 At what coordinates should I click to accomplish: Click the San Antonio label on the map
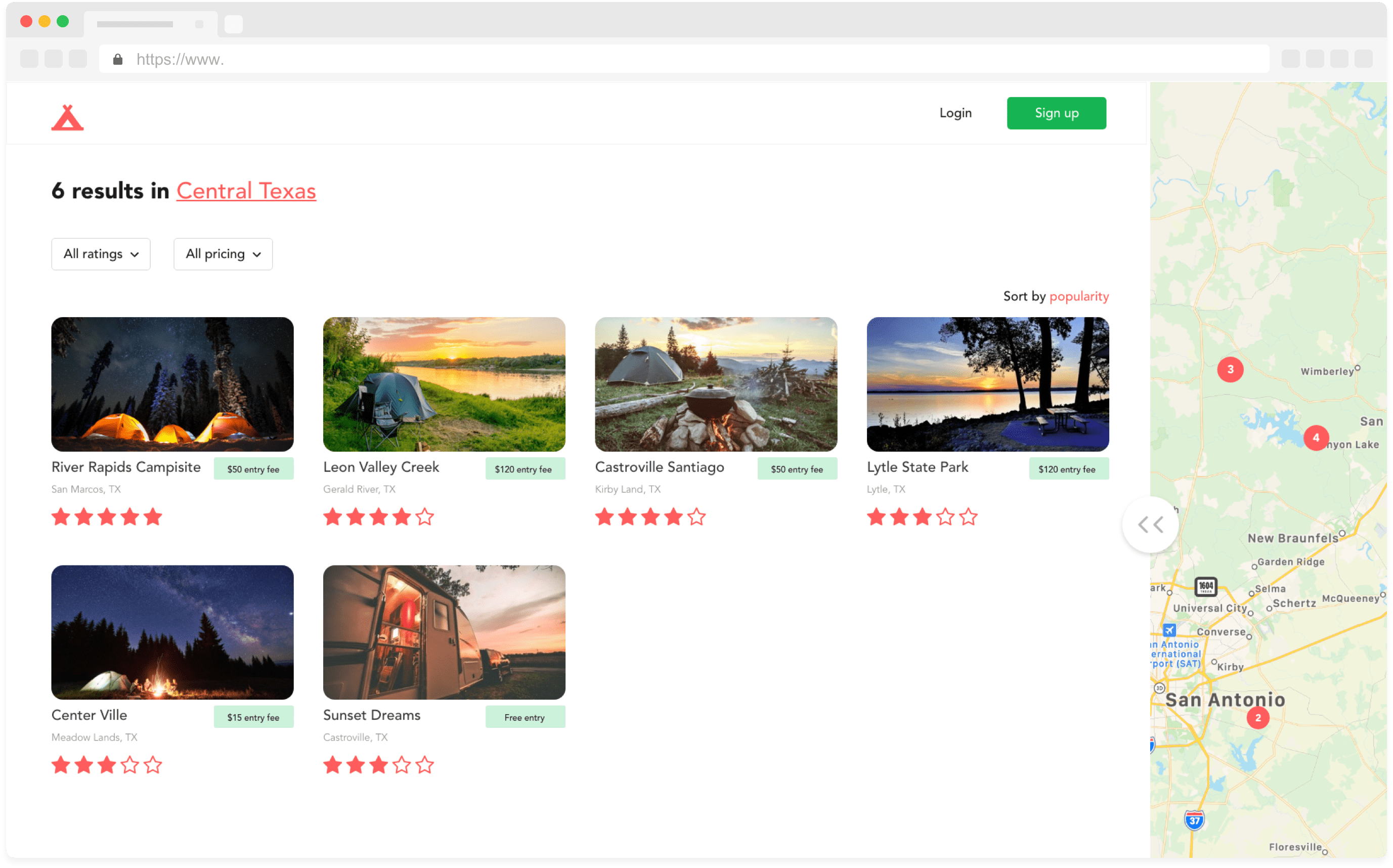1225,699
